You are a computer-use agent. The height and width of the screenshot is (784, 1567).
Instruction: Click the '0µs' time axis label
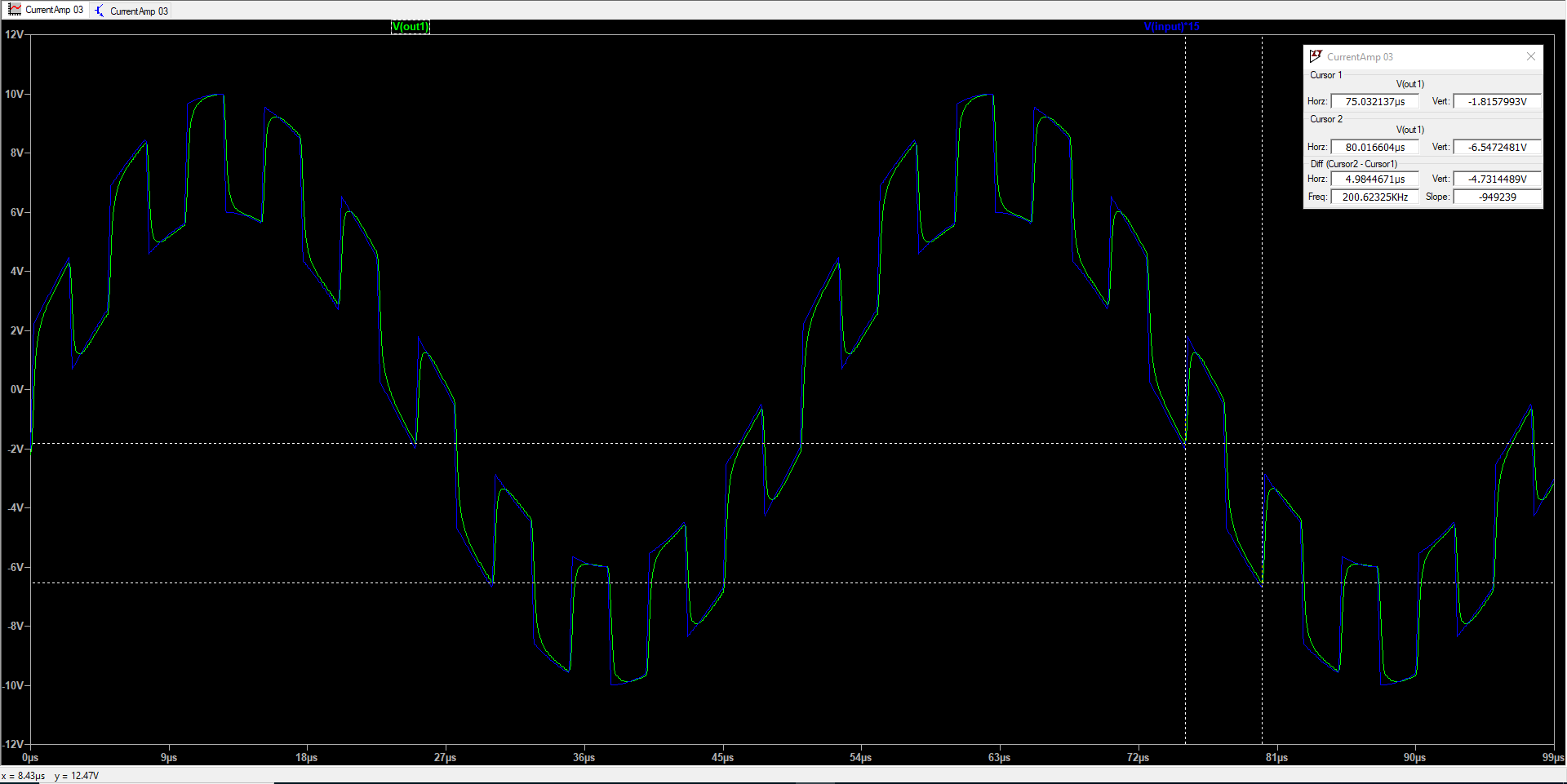pos(30,758)
